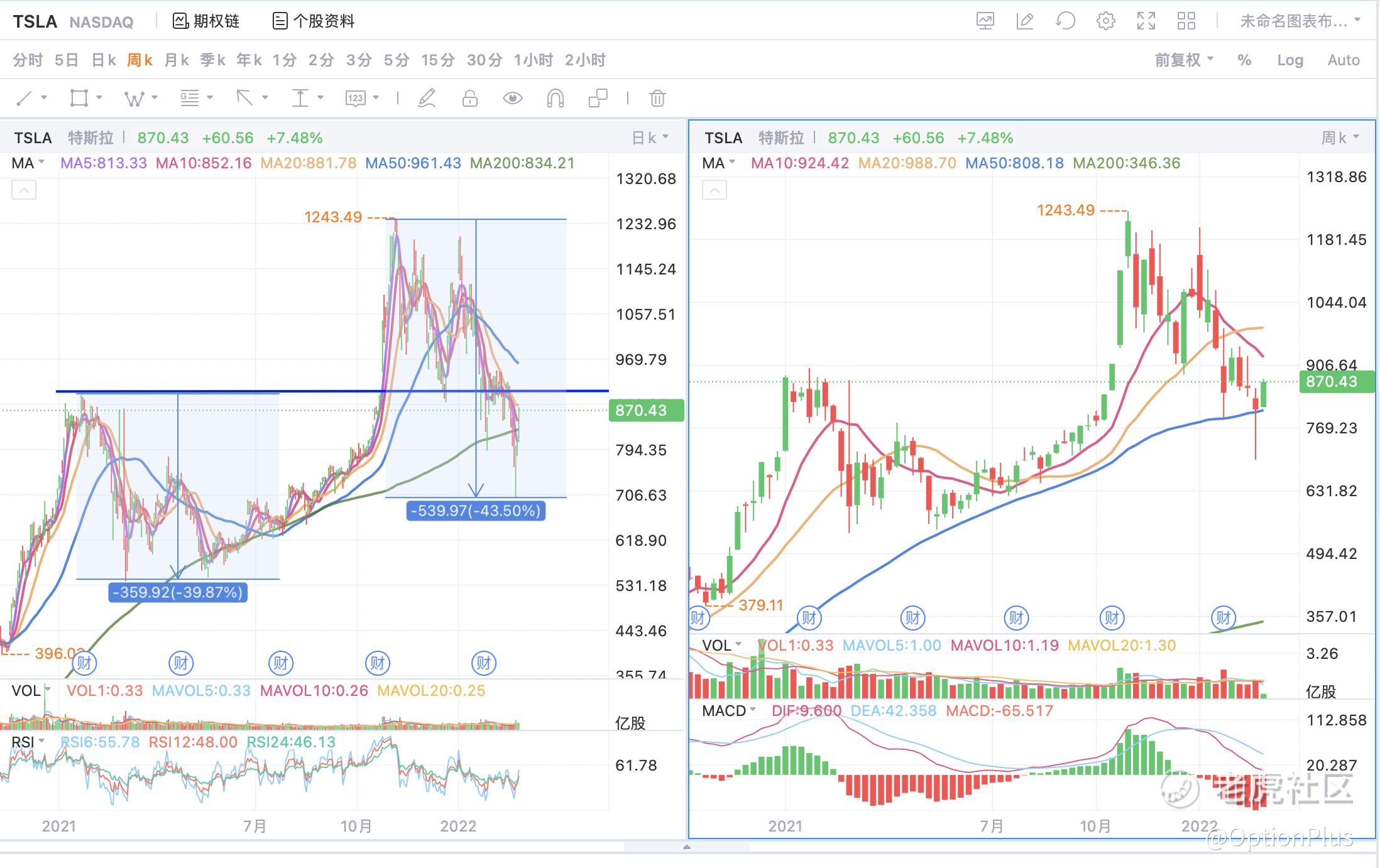Delete drawings with the trash icon

657,98
